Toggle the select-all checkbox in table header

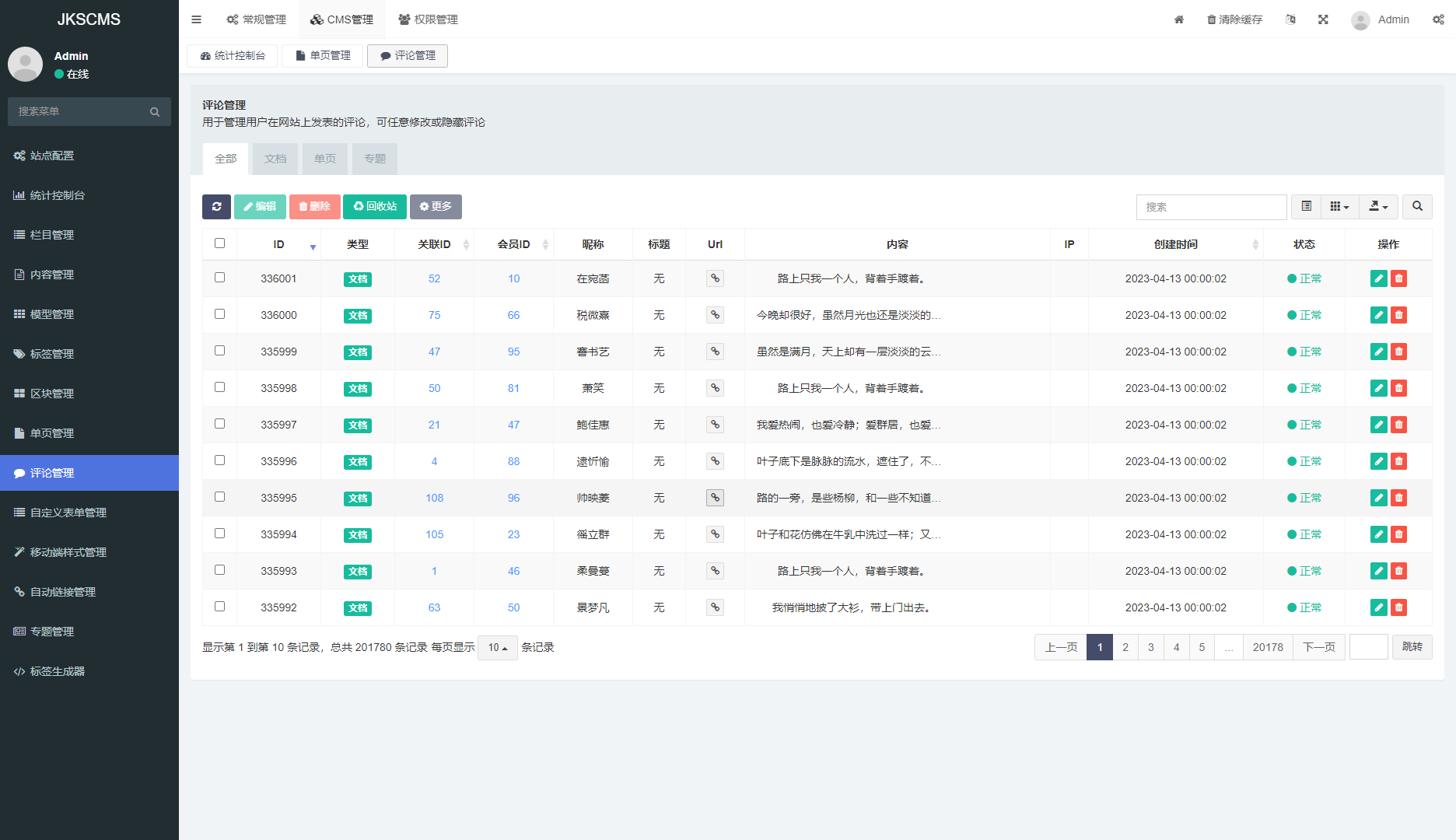click(219, 243)
